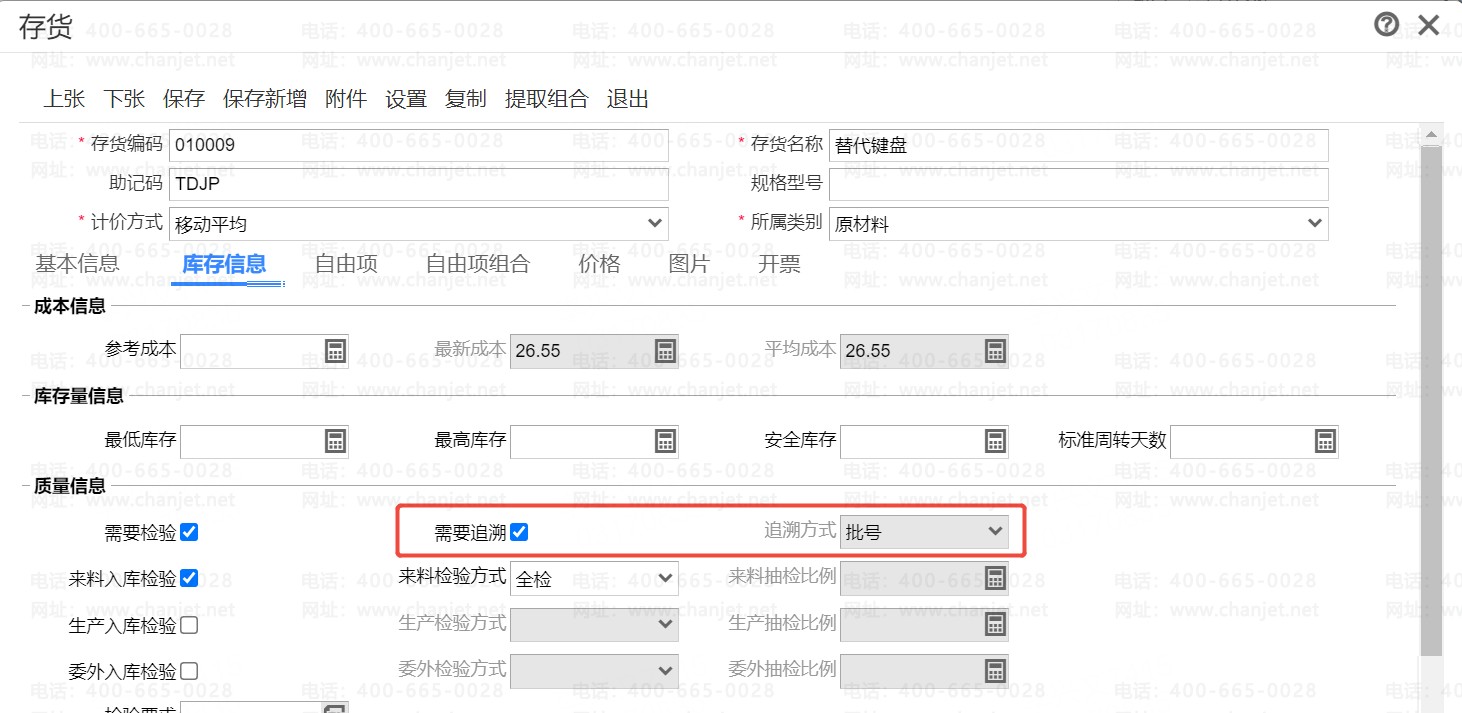Viewport: 1462px width, 713px height.
Task: Enable the 生产入库检验 checkbox
Action: click(x=189, y=625)
